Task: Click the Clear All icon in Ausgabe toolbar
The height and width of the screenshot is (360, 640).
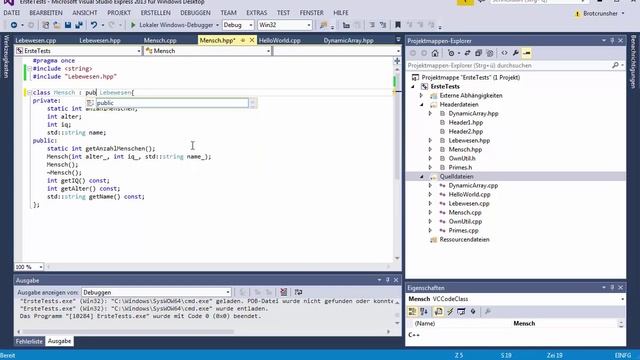Action: tap(283, 292)
